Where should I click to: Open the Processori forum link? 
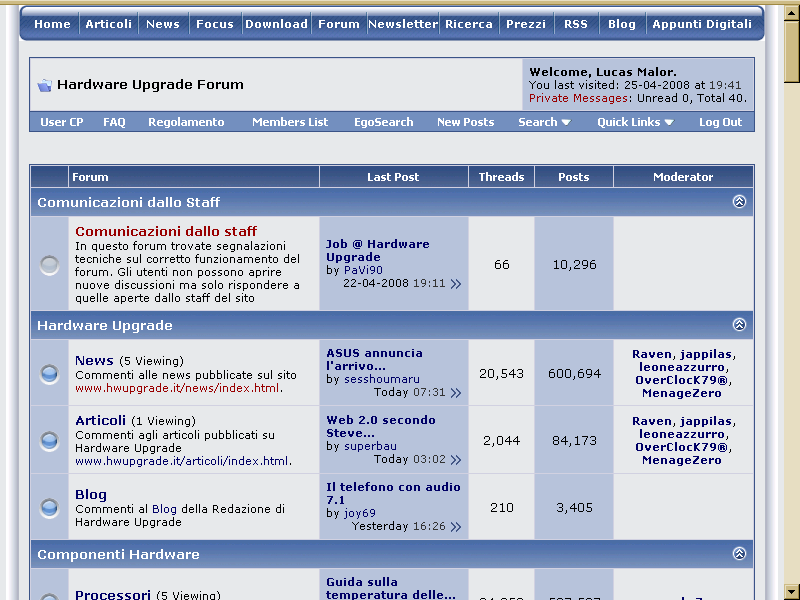[113, 594]
